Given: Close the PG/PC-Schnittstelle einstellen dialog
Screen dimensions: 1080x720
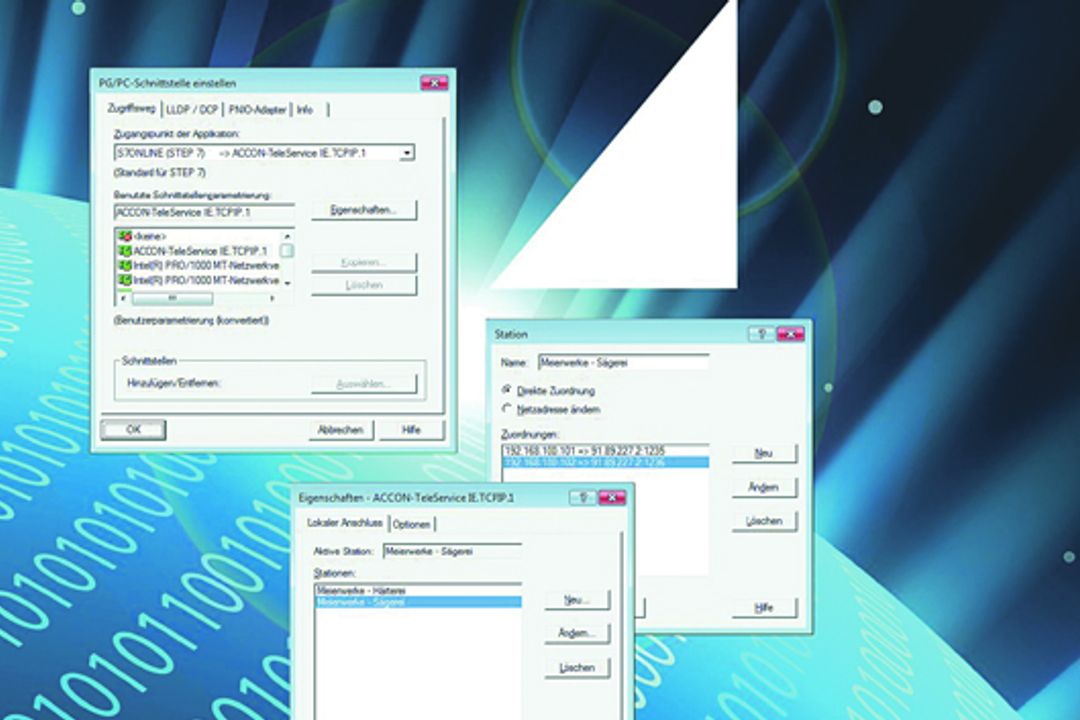Looking at the screenshot, I should (434, 83).
